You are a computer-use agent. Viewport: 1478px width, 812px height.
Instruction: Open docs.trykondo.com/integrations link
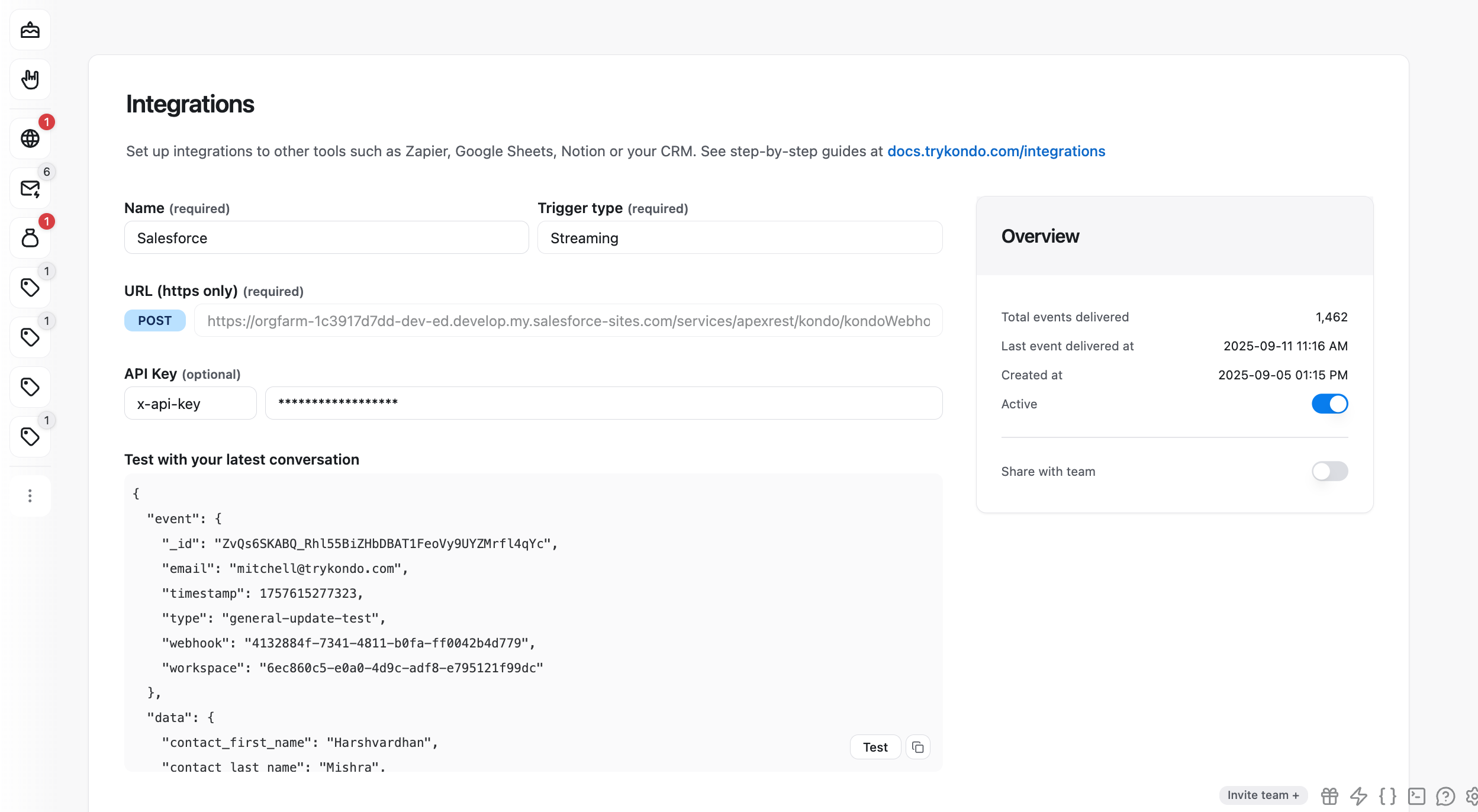(x=996, y=151)
